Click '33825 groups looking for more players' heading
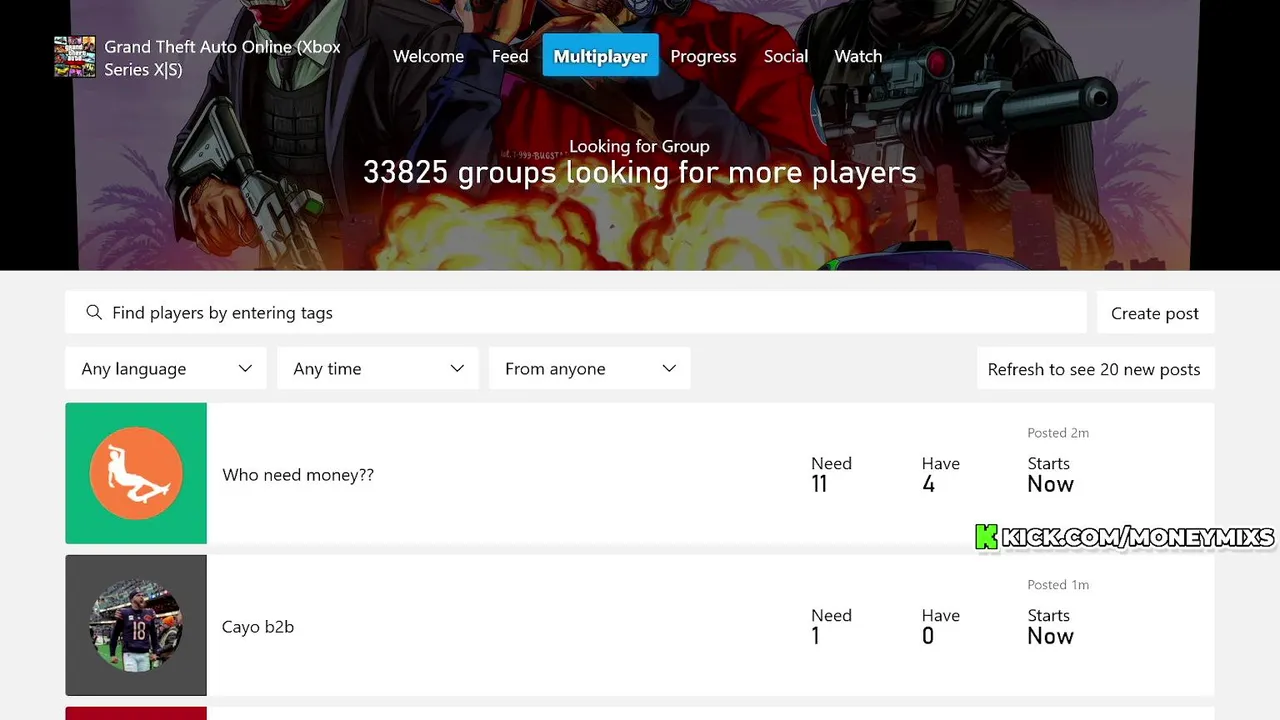 coord(640,172)
